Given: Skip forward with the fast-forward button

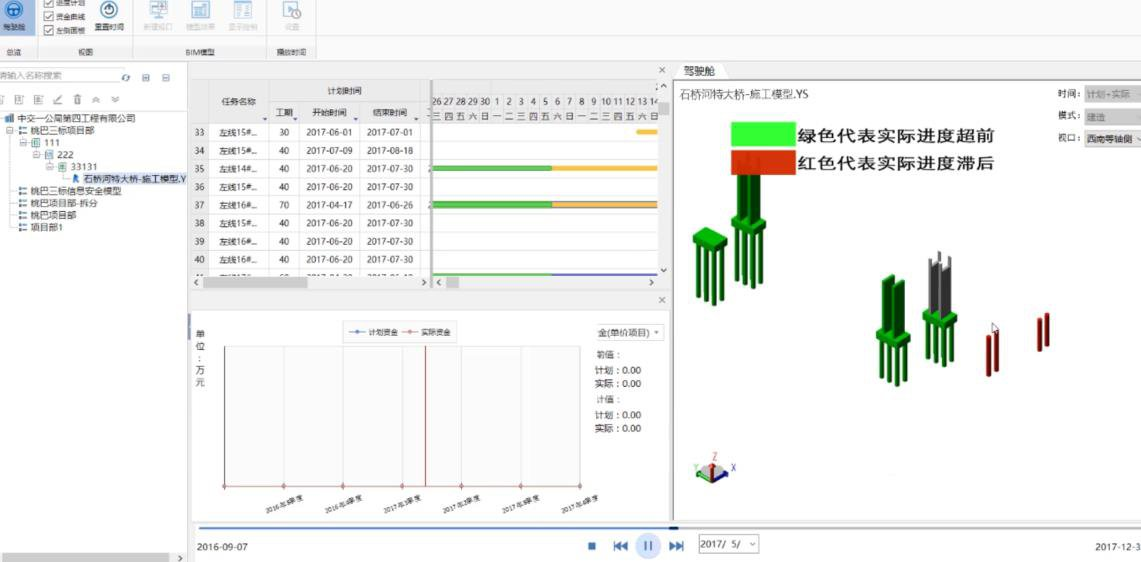Looking at the screenshot, I should click(x=676, y=545).
